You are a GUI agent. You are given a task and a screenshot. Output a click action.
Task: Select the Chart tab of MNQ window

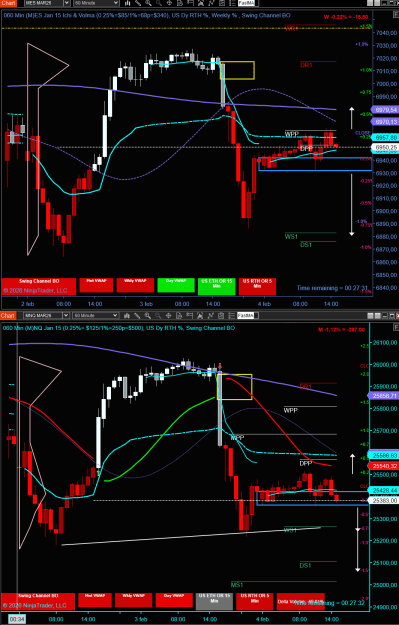8,316
